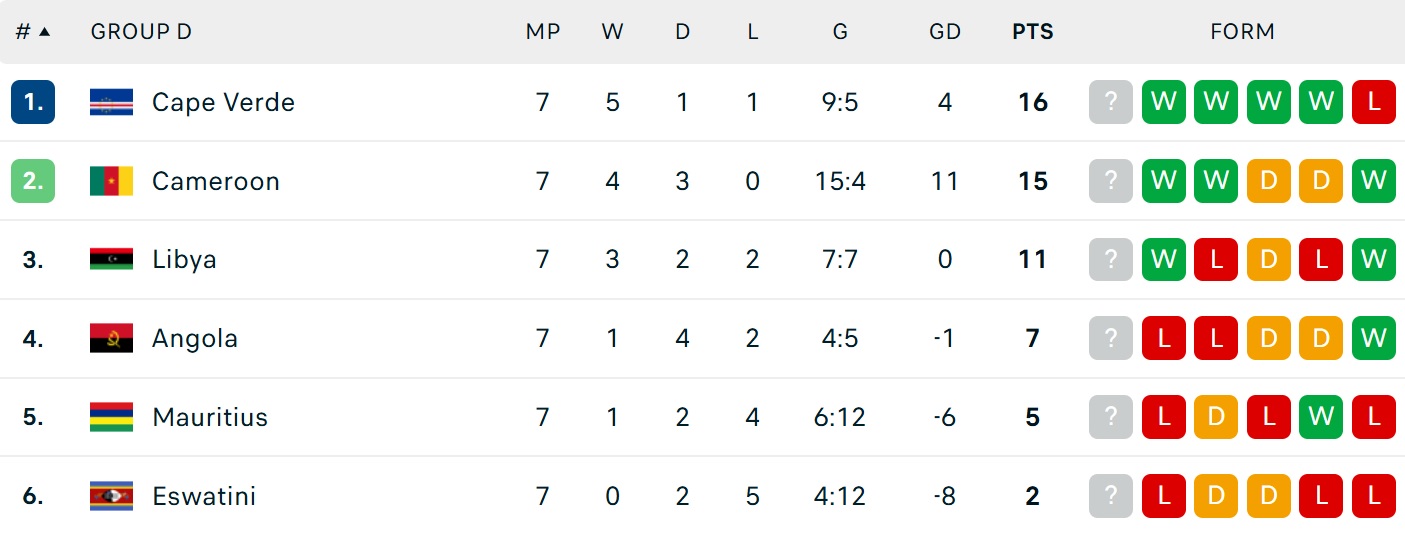Sort standings by GD column header
Screen dimensions: 1405x534
pos(945,32)
